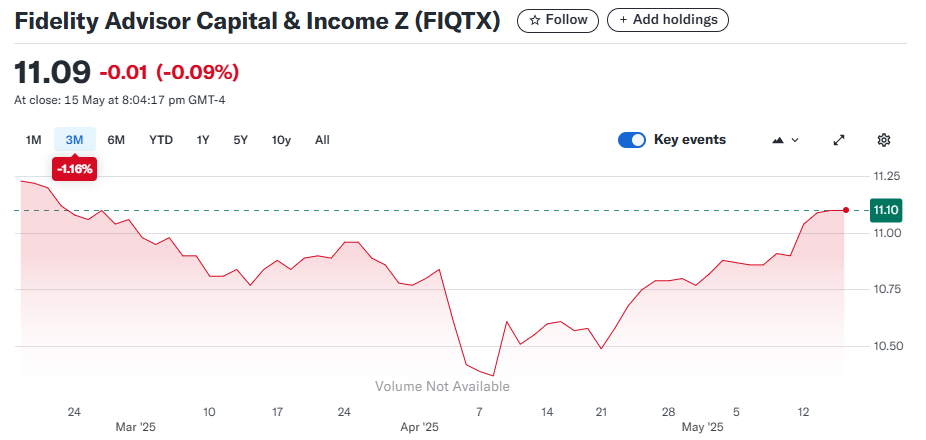Click the -1.16% change badge
The image size is (926, 440).
tap(74, 169)
